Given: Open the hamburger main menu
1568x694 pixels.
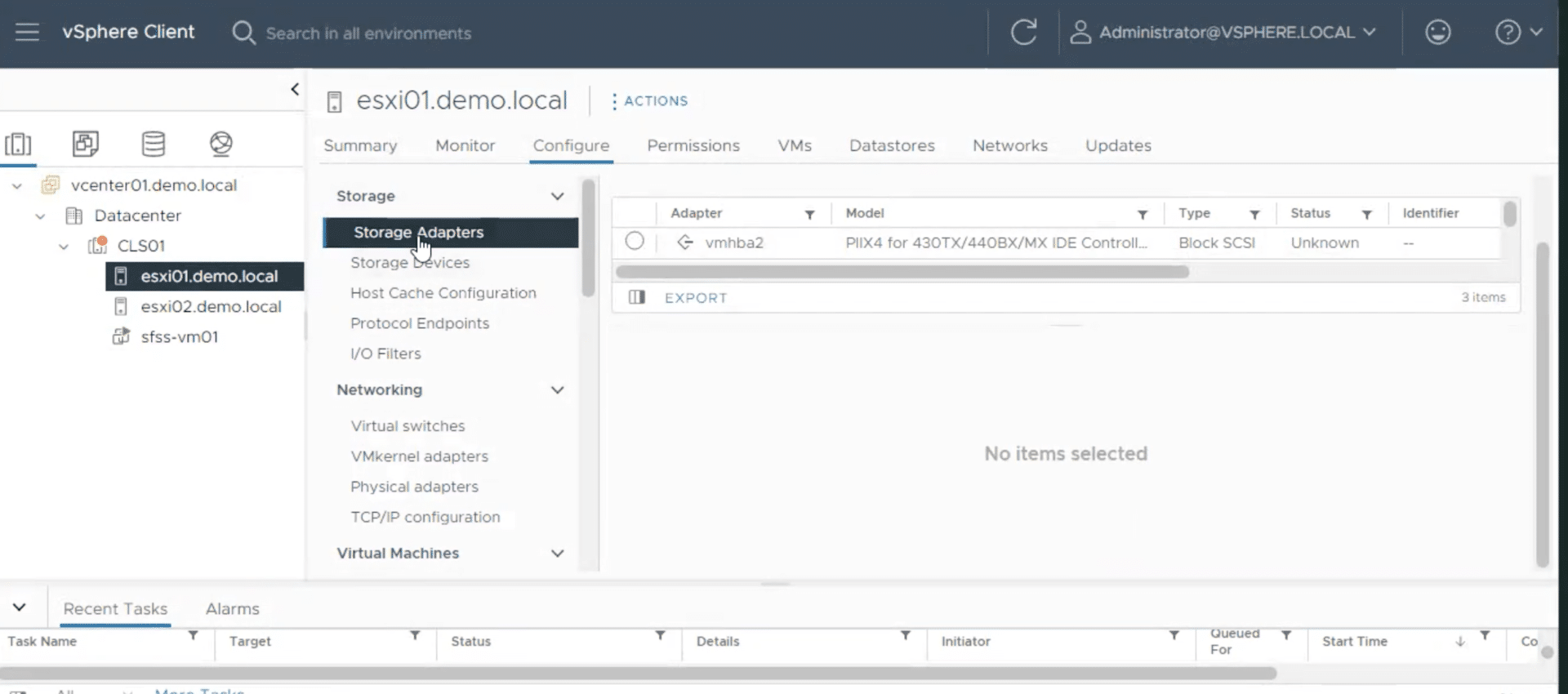Looking at the screenshot, I should (27, 32).
